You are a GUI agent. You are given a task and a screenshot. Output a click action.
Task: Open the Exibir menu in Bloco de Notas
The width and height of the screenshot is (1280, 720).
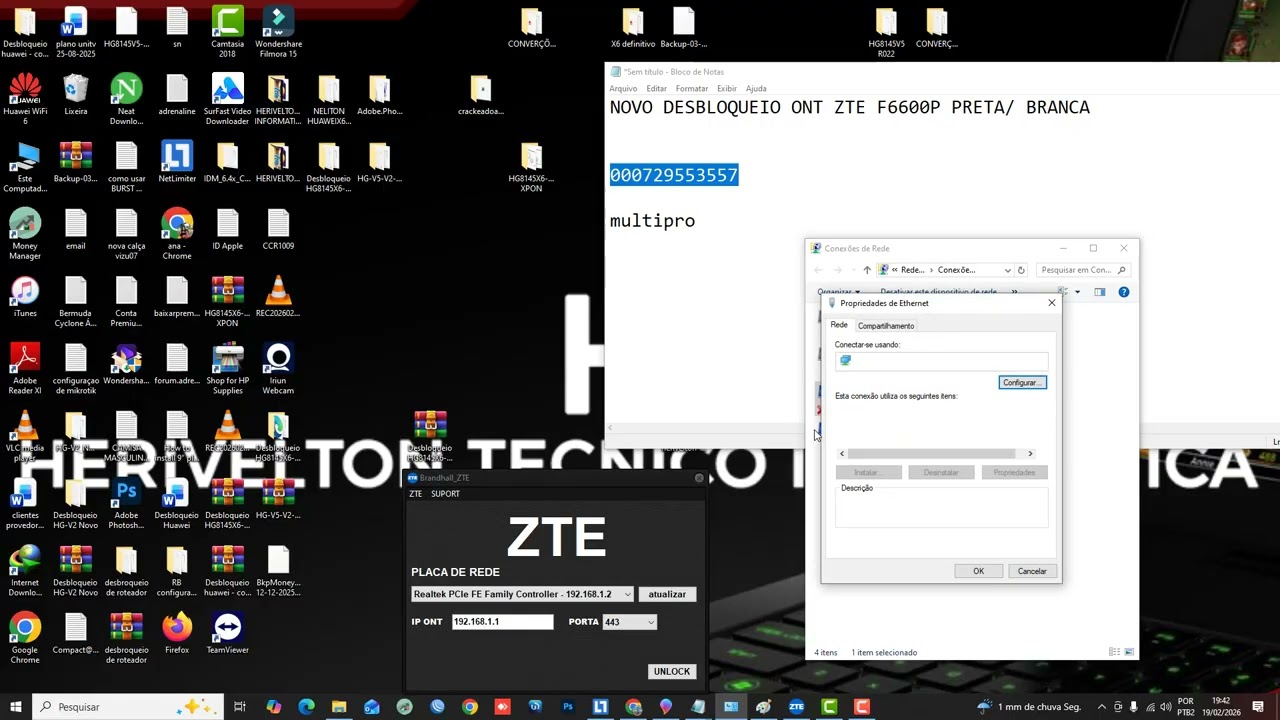point(727,88)
